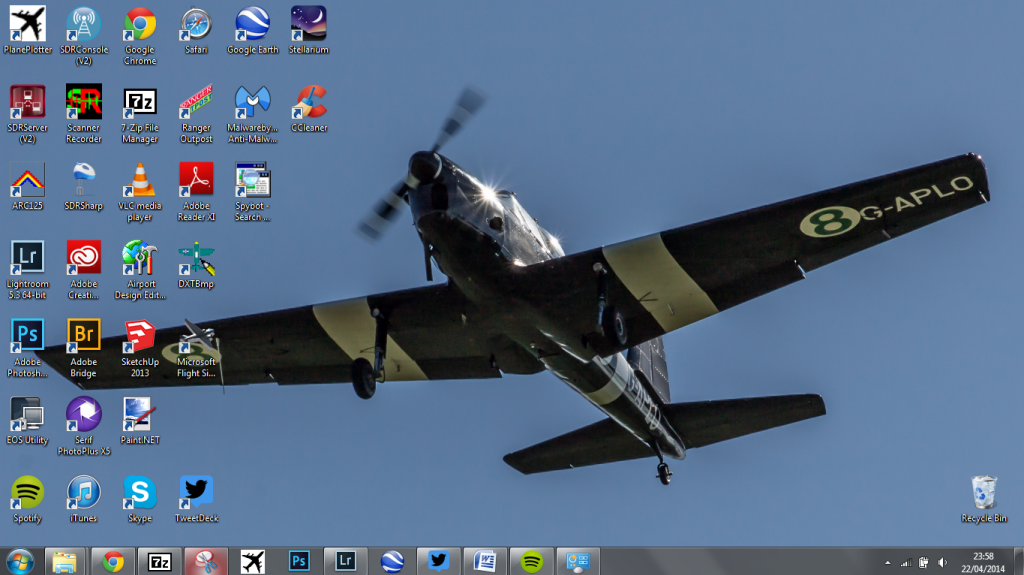This screenshot has height=575, width=1024.
Task: Select Malwarebytes Anti-Malware desktop icon
Action: [253, 114]
